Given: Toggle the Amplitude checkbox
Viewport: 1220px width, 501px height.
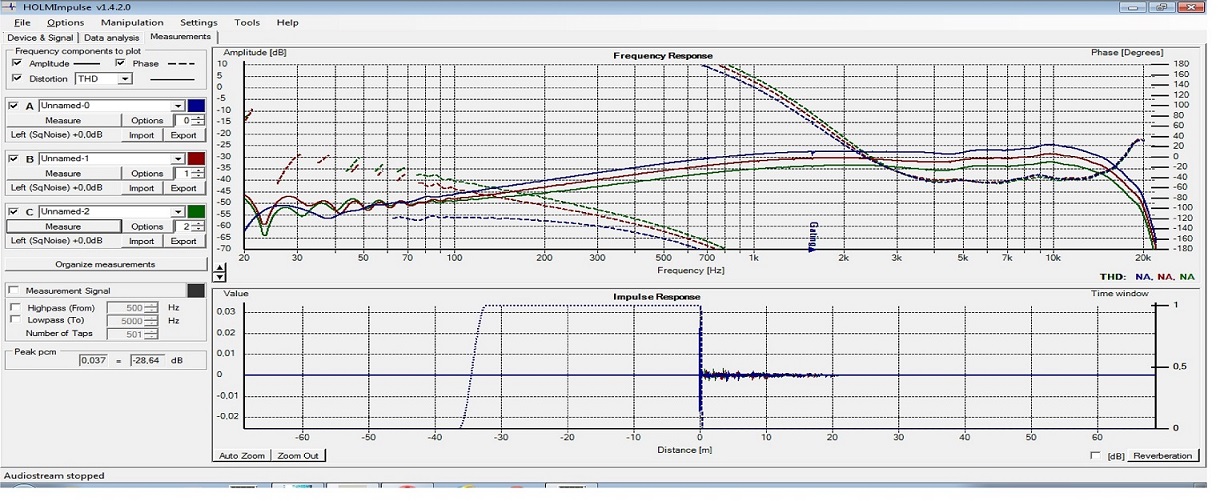Looking at the screenshot, I should (x=17, y=63).
